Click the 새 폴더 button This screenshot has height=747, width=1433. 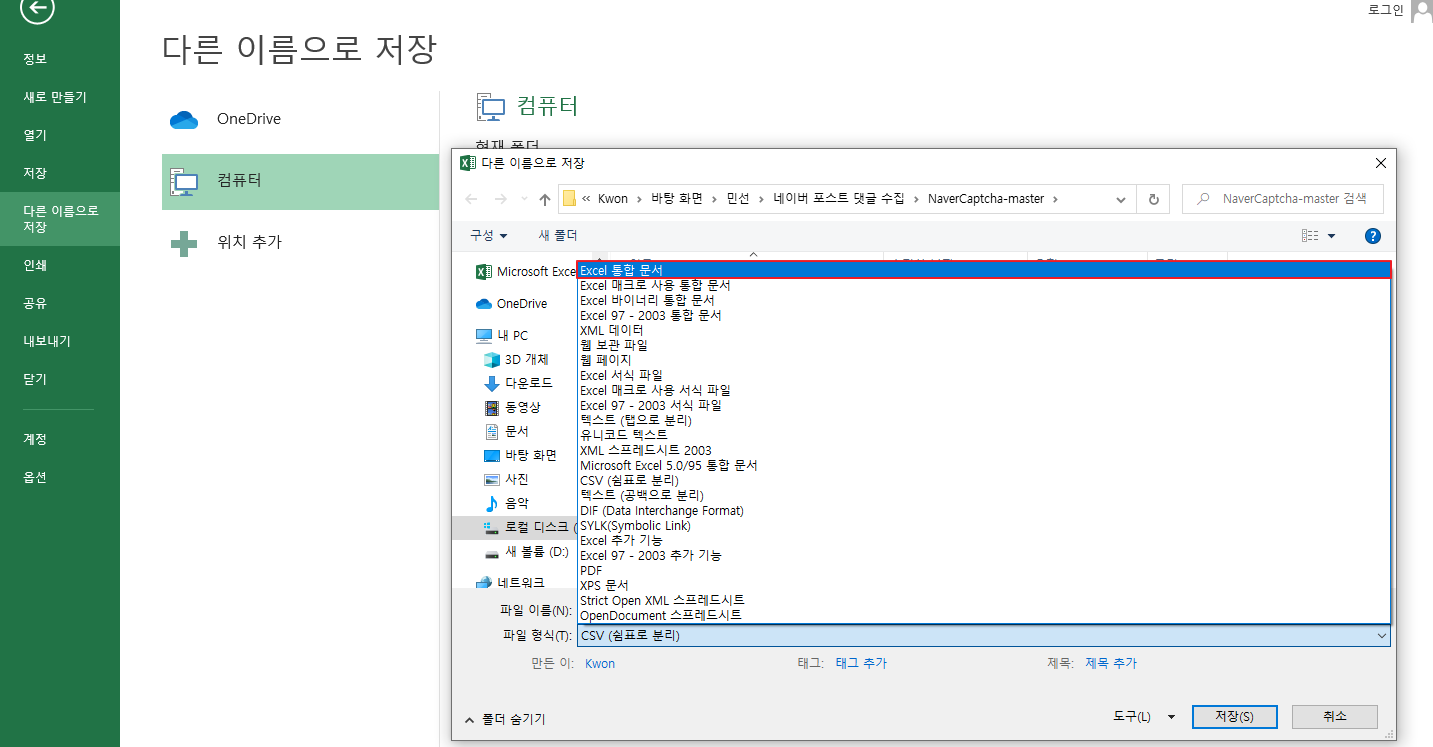coord(558,236)
